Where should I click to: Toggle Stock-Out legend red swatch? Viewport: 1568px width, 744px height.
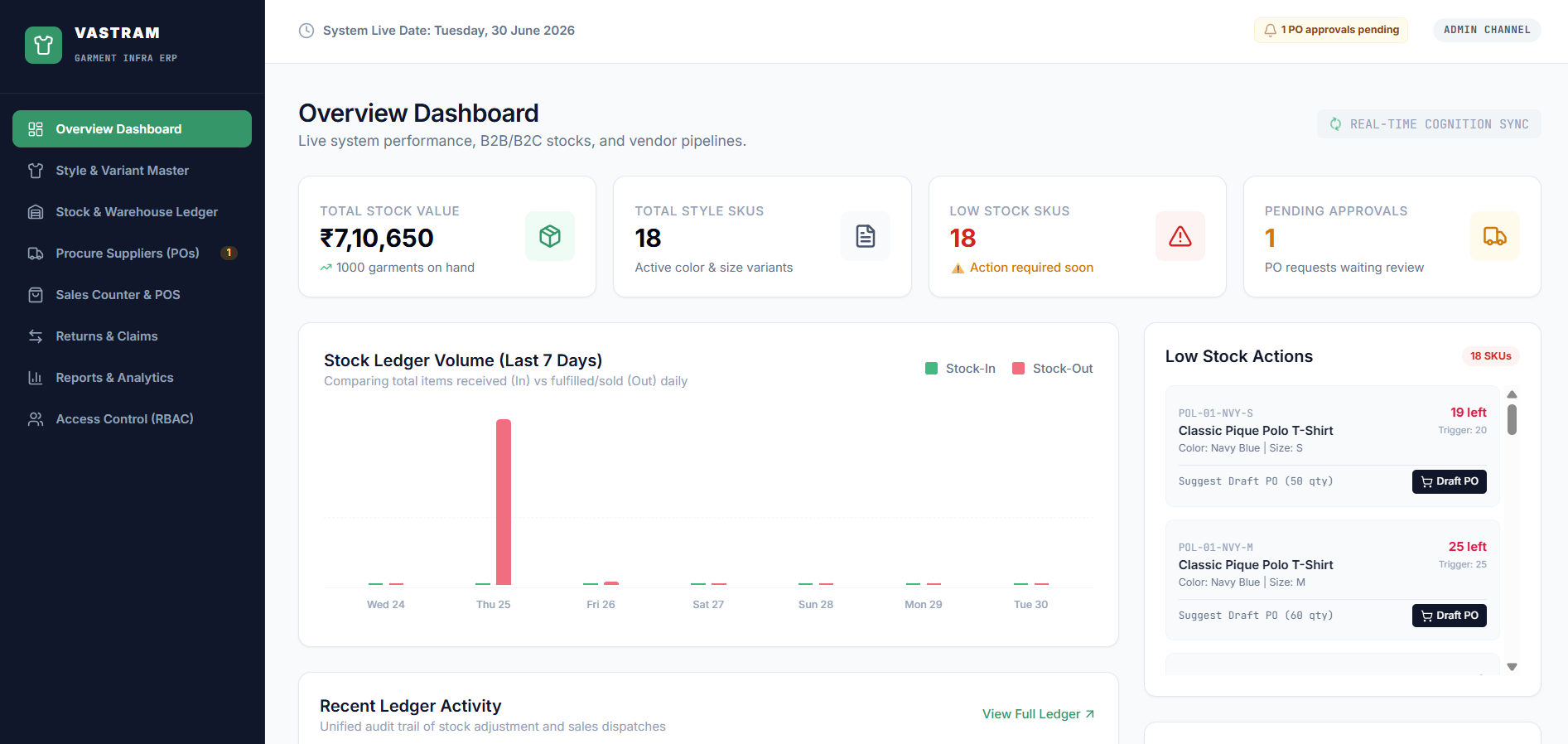point(1018,369)
